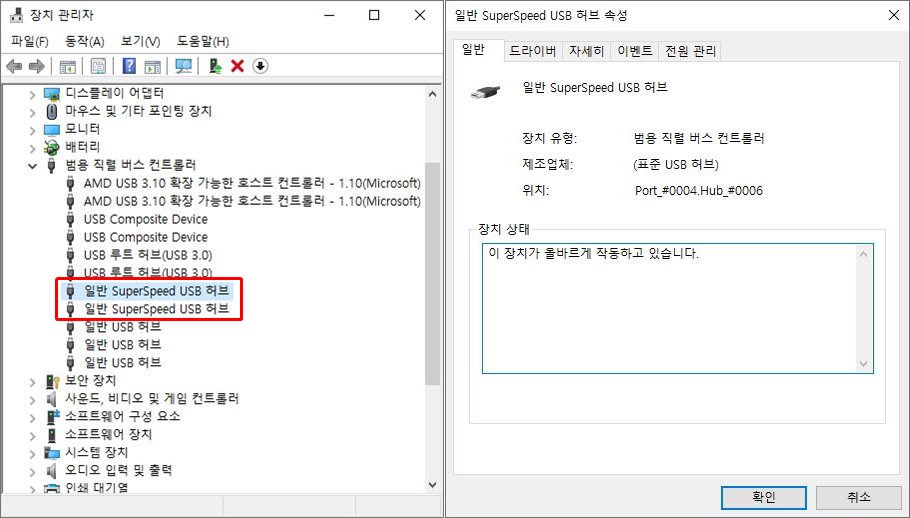
Task: Click the Disable device down-arrow icon
Action: coord(260,66)
